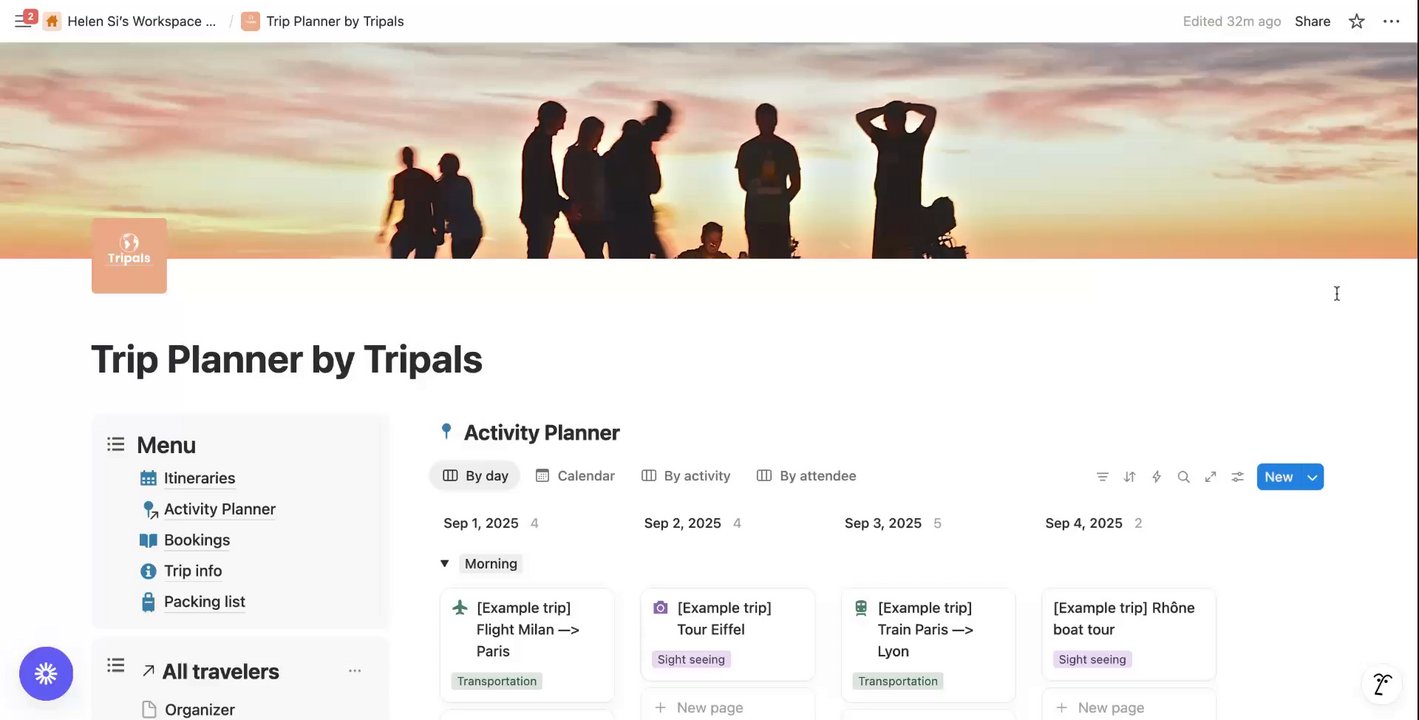
Task: Collapse the Morning group triangle
Action: coord(444,564)
